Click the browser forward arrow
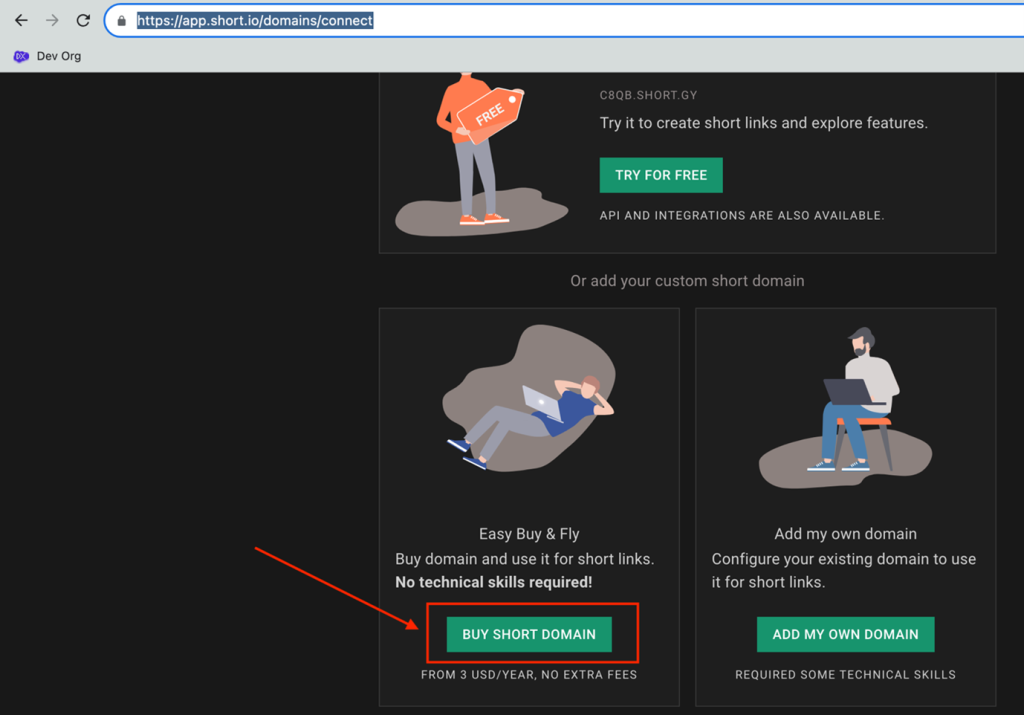The height and width of the screenshot is (715, 1024). [52, 20]
